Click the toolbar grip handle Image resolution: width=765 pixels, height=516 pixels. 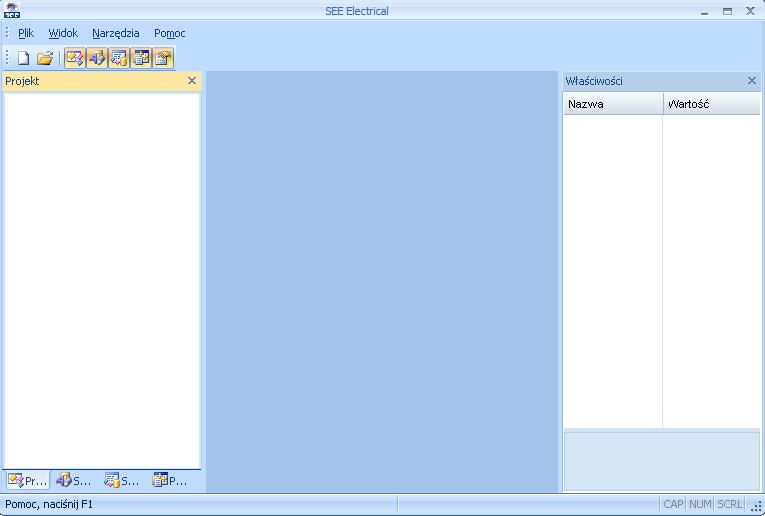pos(7,58)
